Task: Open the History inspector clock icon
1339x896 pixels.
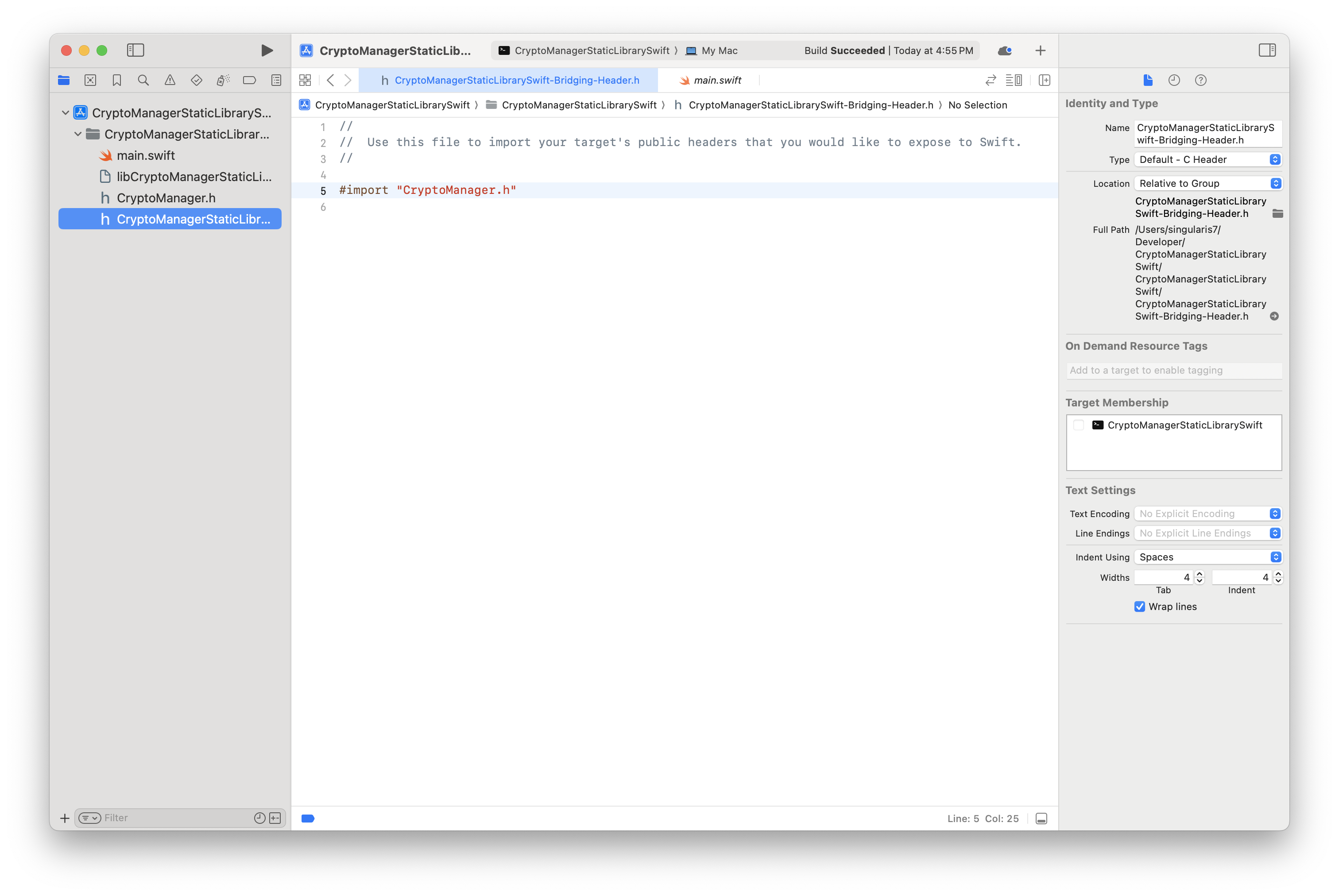Action: (1174, 81)
